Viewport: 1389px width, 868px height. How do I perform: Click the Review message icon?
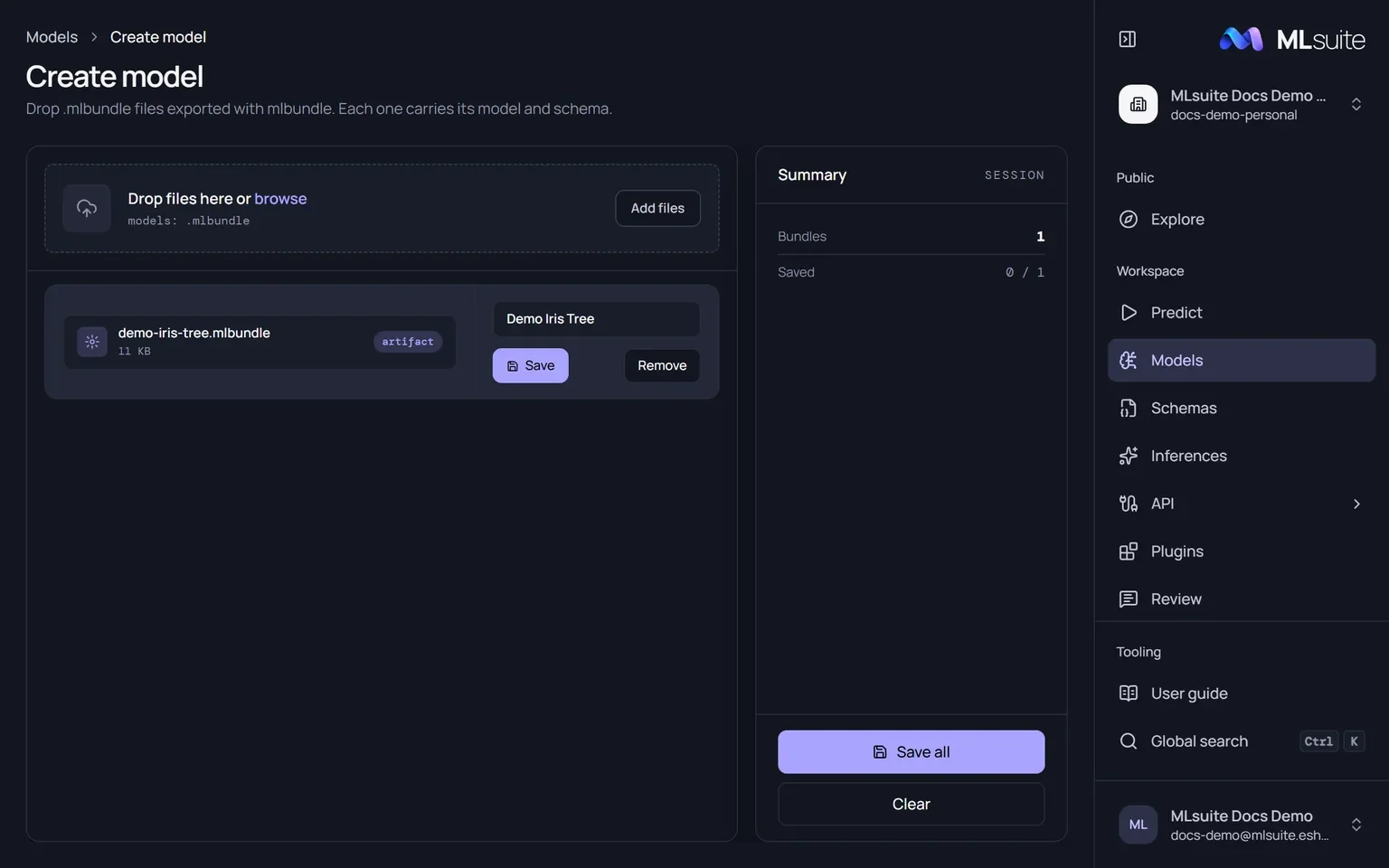[x=1128, y=599]
